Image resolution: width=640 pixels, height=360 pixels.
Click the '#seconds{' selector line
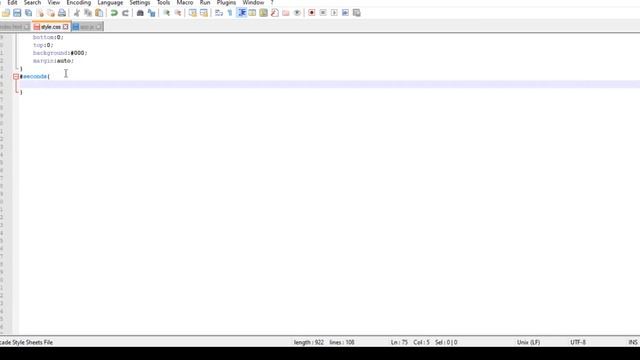[35, 77]
